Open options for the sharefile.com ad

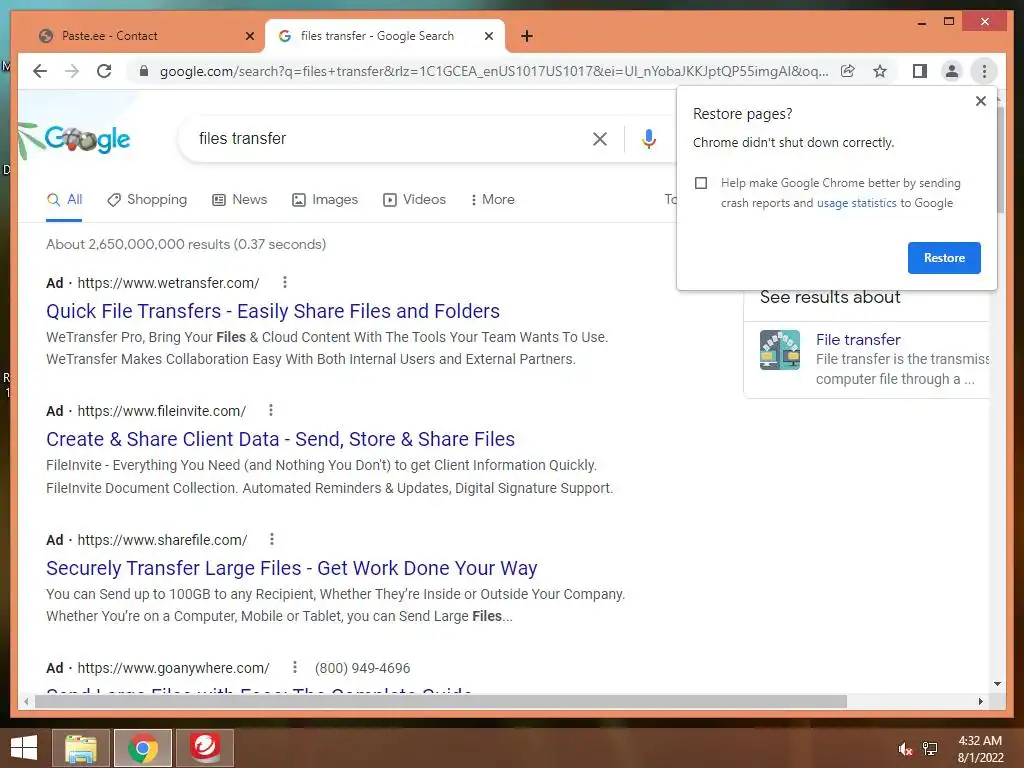coord(272,539)
